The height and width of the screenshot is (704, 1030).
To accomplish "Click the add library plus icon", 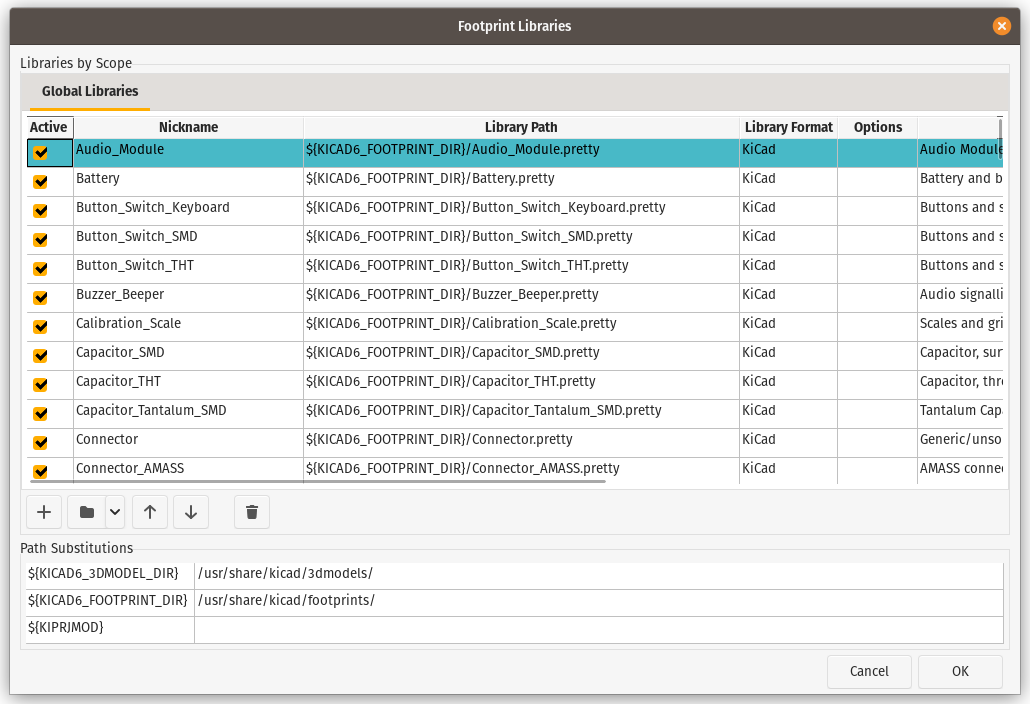I will (x=43, y=511).
